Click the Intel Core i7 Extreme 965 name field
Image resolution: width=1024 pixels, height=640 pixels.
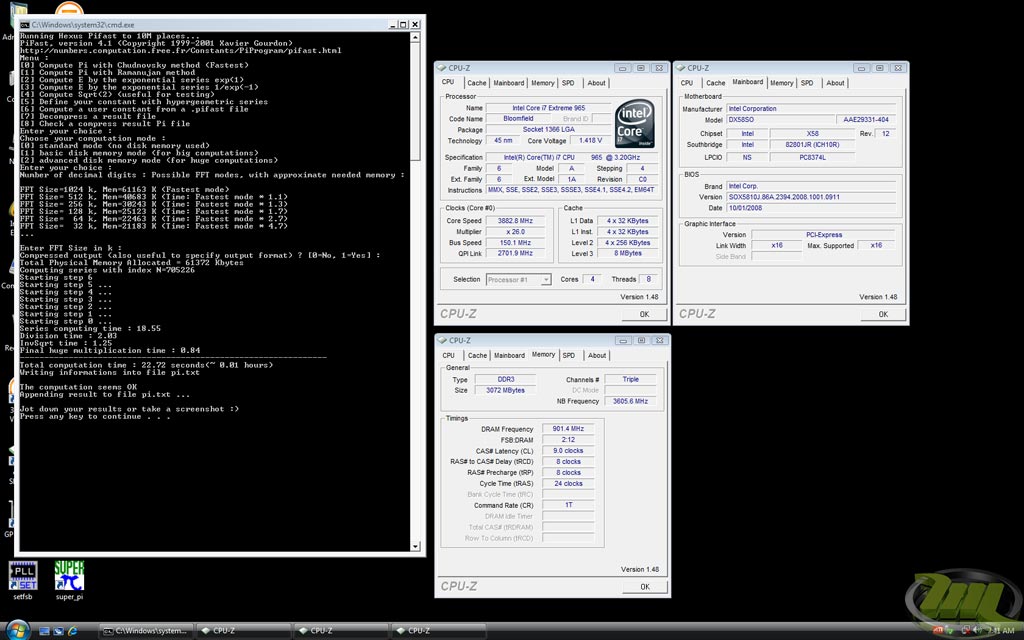point(549,108)
